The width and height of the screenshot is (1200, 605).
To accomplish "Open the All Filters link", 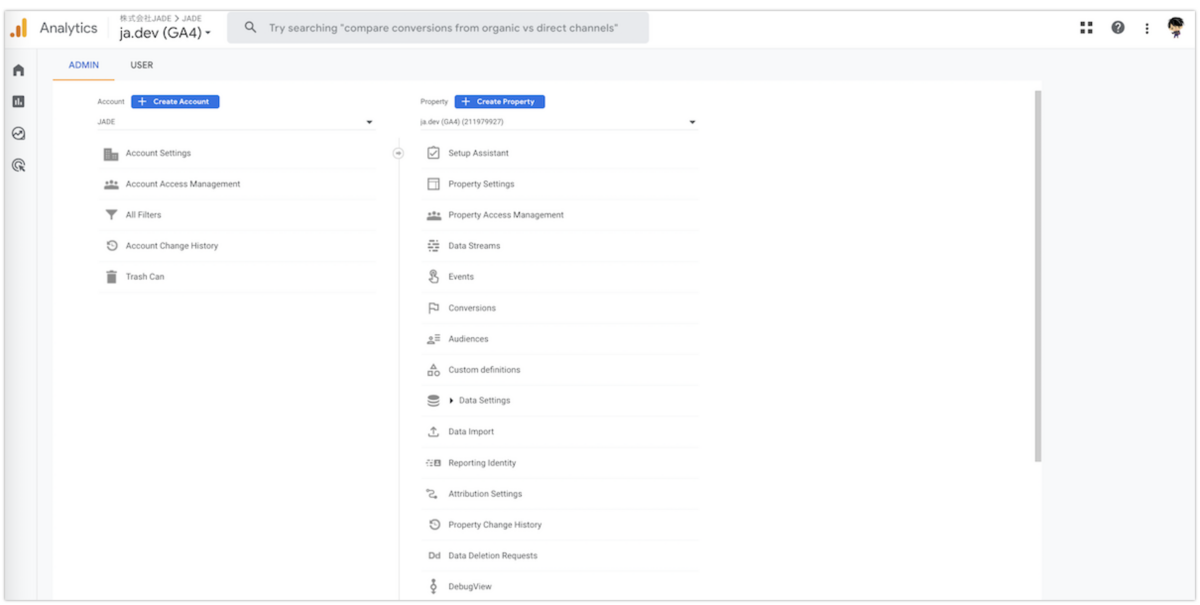I will pyautogui.click(x=143, y=215).
